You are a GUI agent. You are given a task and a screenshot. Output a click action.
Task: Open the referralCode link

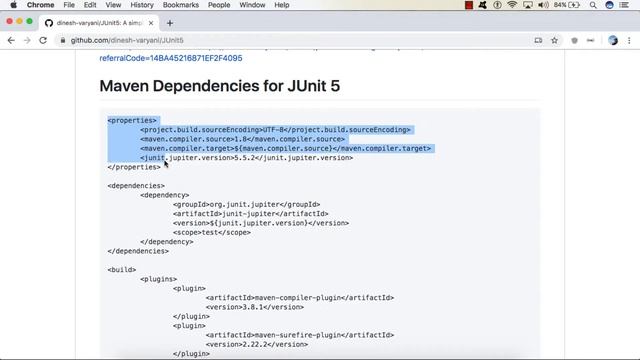[x=171, y=58]
